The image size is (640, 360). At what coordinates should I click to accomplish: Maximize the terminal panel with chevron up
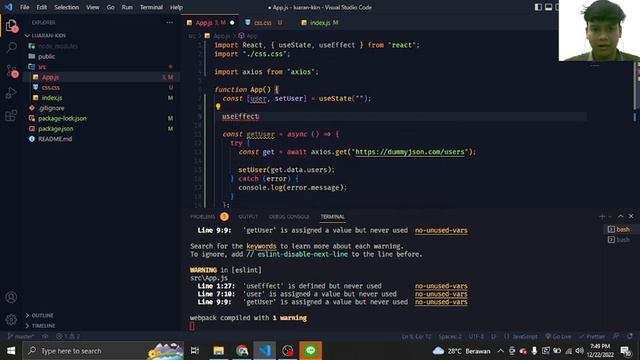pyautogui.click(x=620, y=216)
